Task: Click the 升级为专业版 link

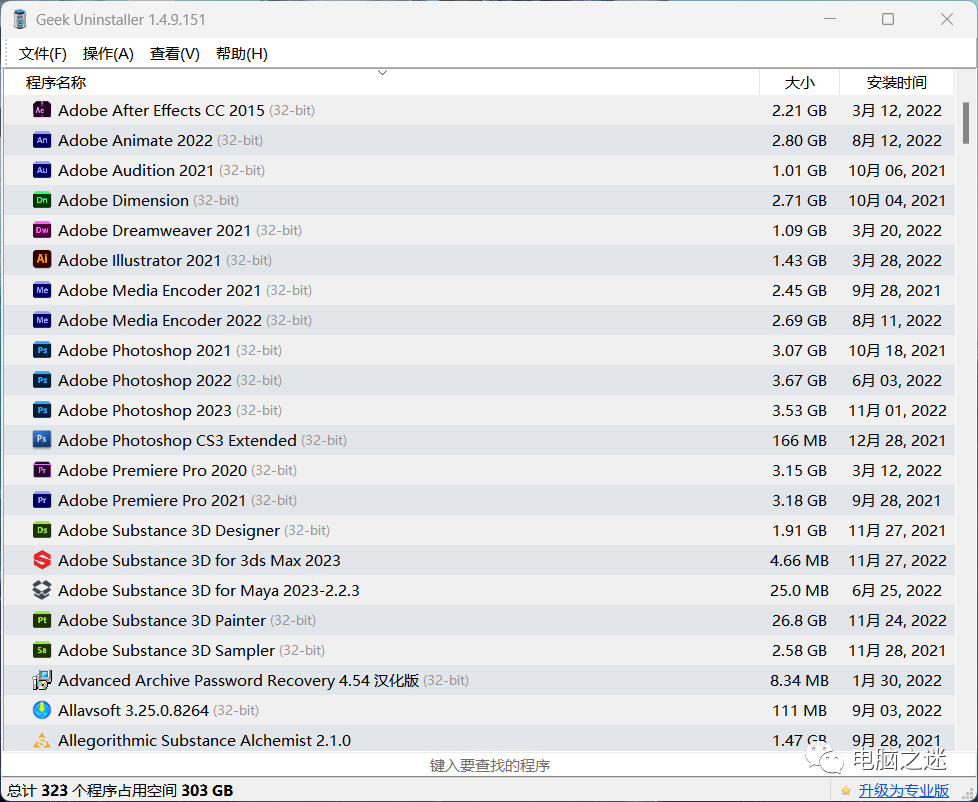Action: [x=904, y=791]
